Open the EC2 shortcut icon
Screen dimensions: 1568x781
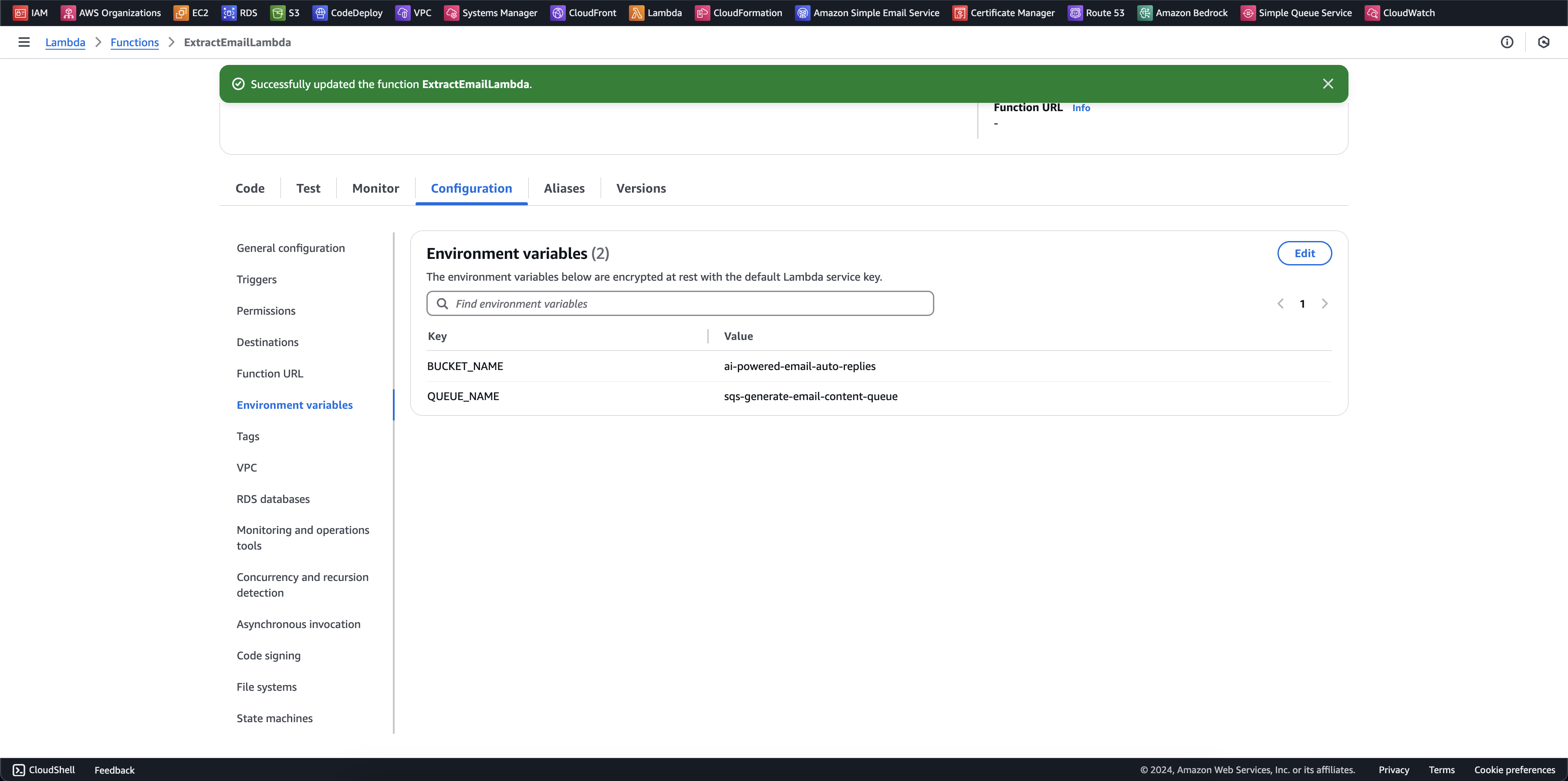(181, 13)
